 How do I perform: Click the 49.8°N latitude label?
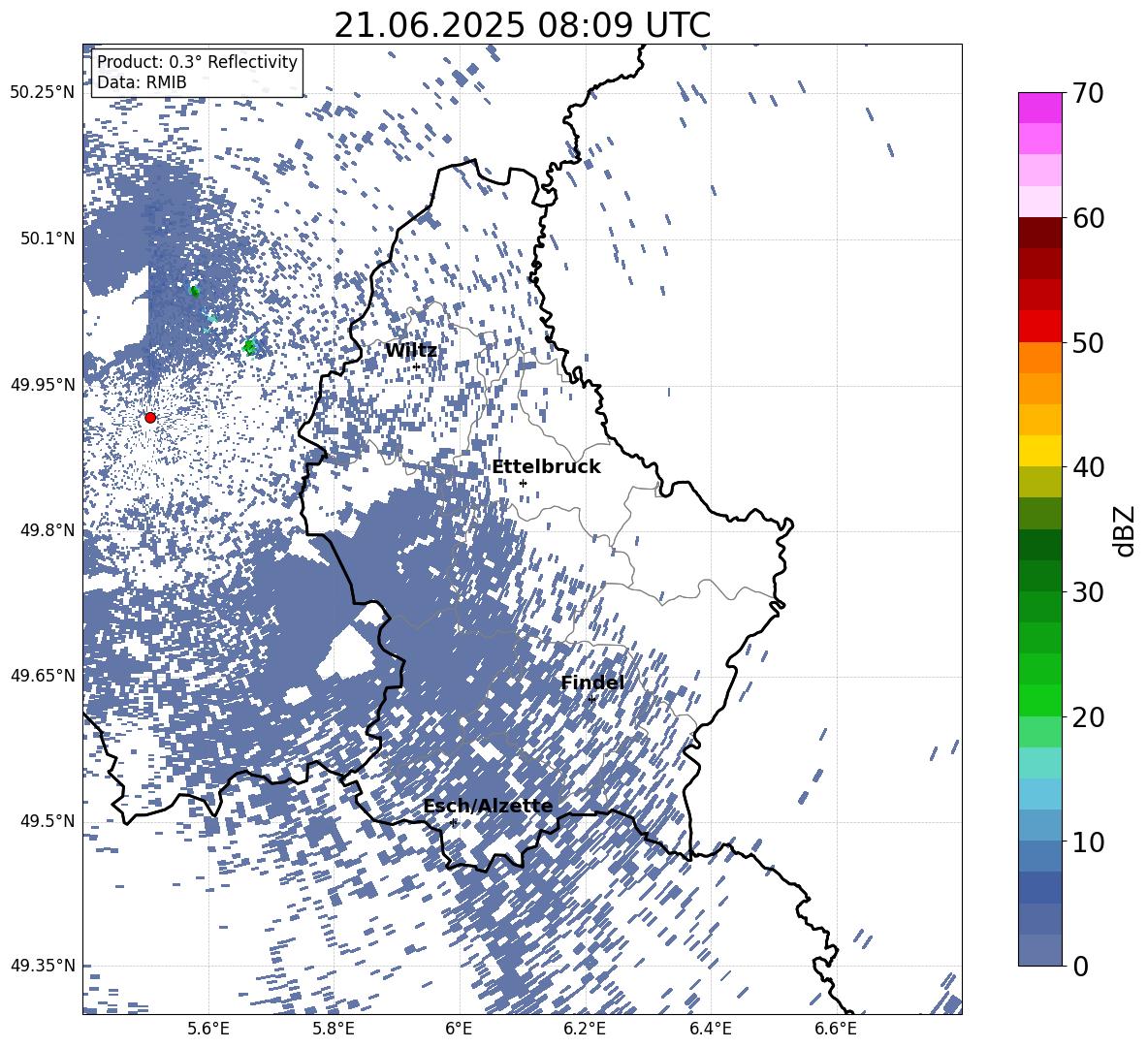click(47, 530)
